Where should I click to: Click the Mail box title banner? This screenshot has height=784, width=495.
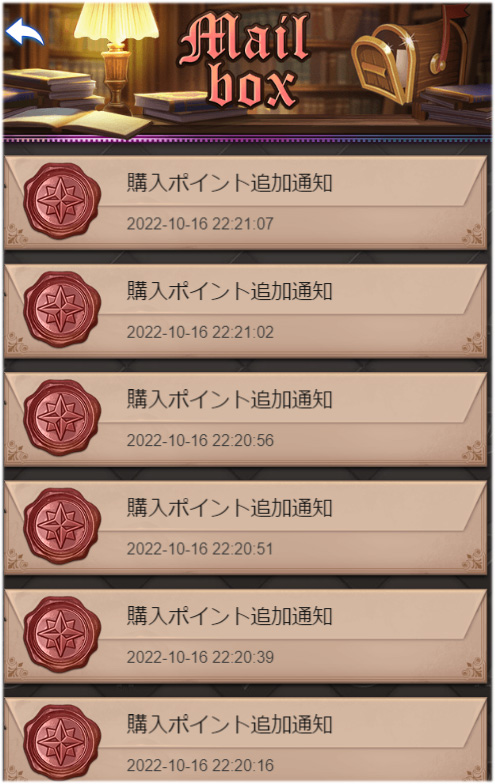[245, 60]
